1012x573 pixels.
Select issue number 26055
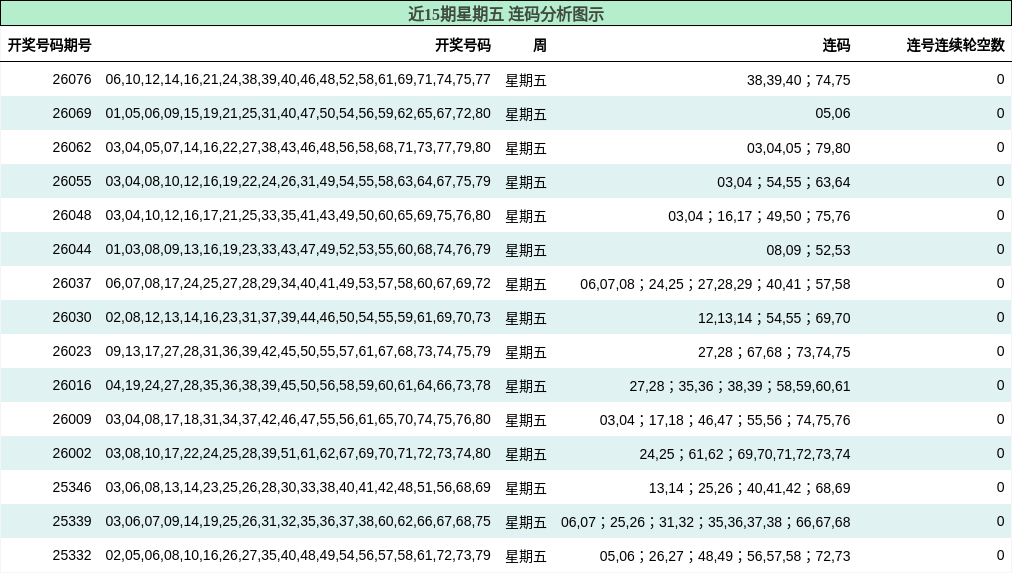pos(72,181)
